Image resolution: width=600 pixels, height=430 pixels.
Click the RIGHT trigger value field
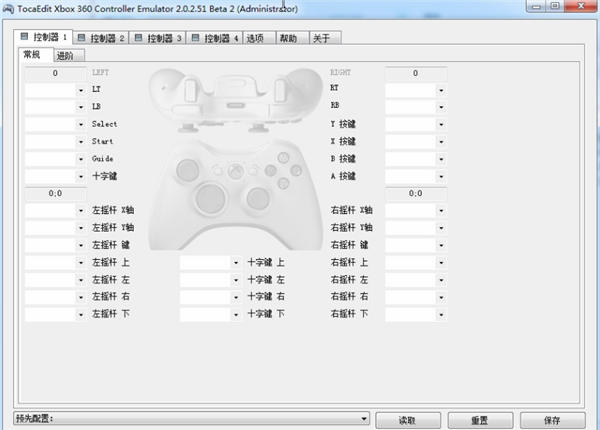[416, 73]
